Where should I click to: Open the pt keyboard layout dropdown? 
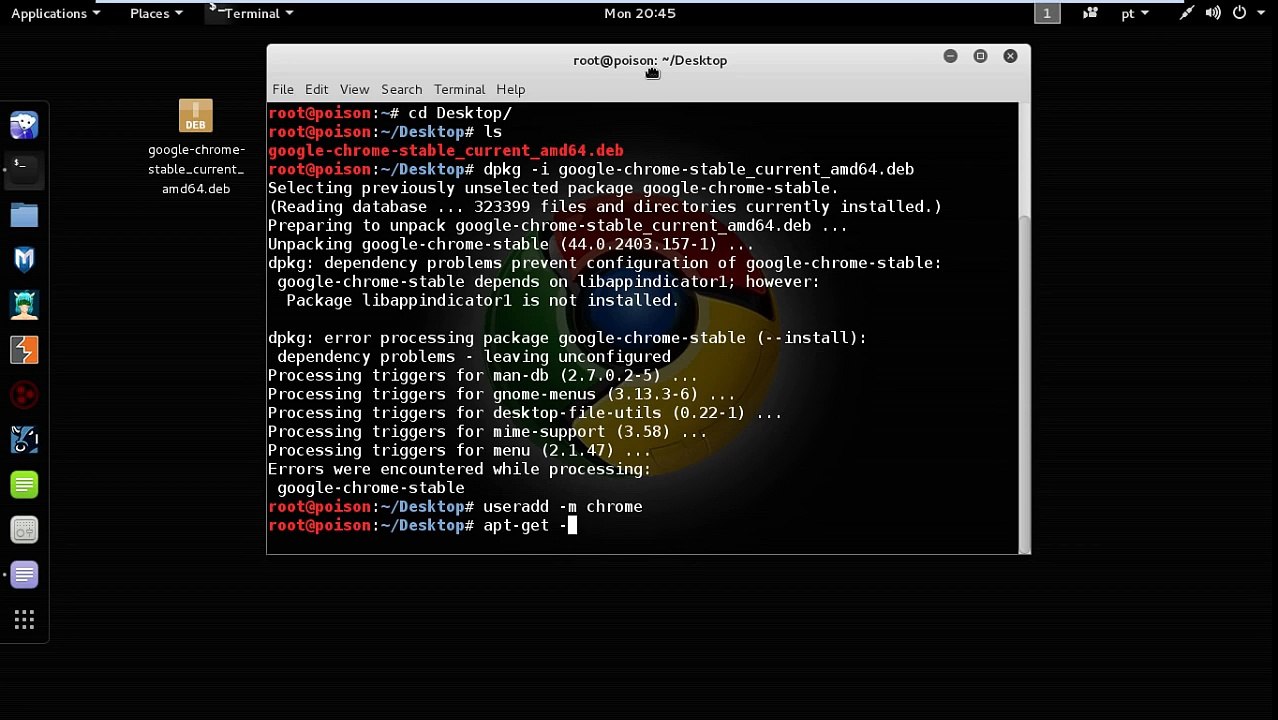tap(1135, 13)
